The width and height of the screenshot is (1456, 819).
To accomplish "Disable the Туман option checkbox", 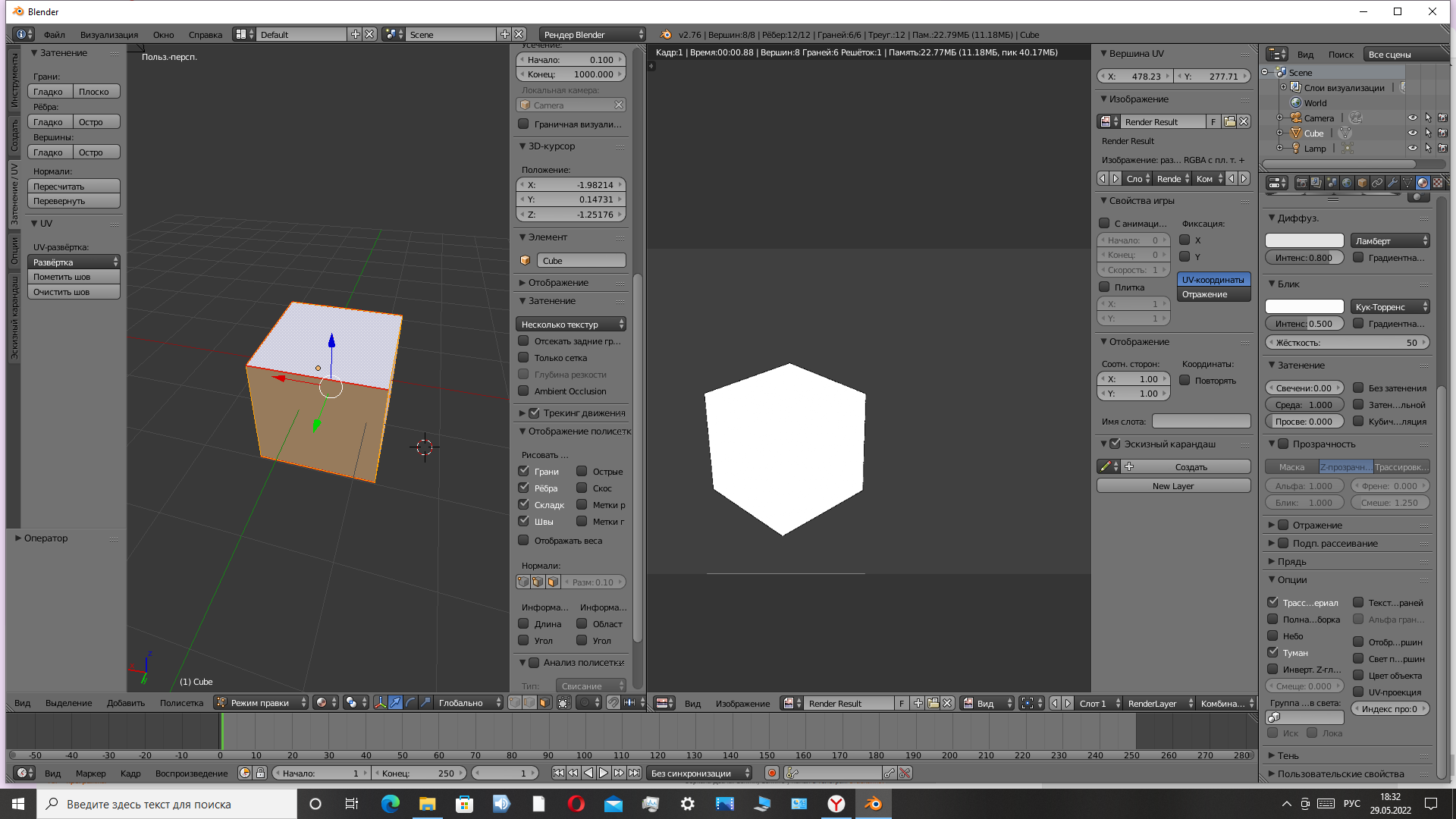I will pyautogui.click(x=1273, y=652).
